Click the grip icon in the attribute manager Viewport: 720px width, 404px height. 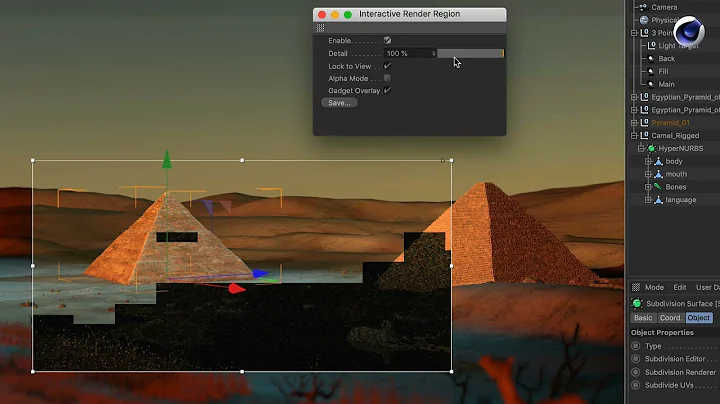(636, 287)
